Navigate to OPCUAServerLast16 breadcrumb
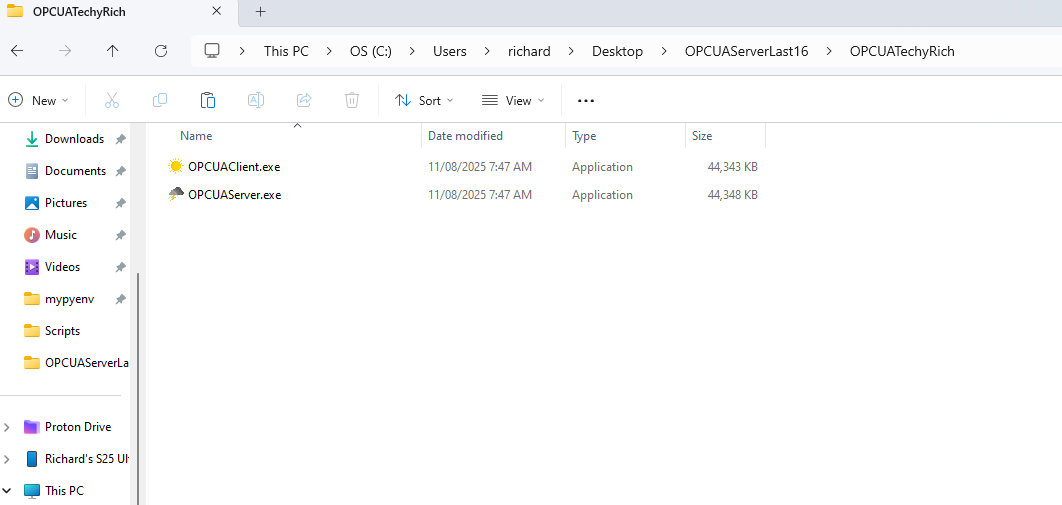The width and height of the screenshot is (1062, 505). point(746,51)
